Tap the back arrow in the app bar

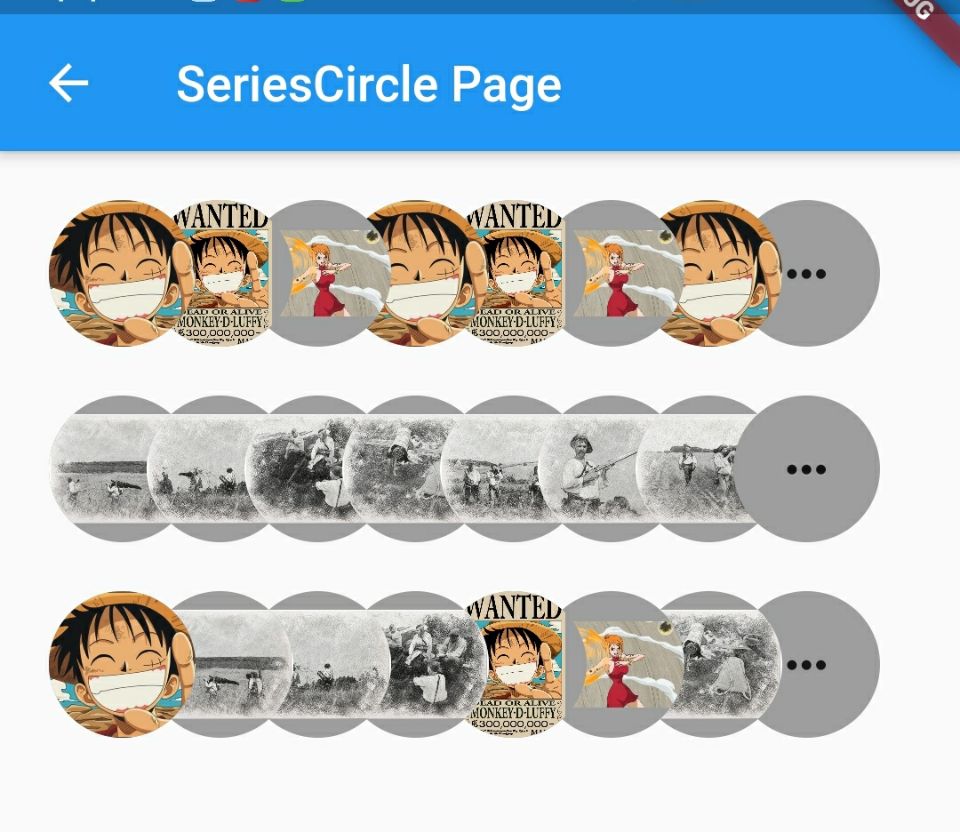coord(69,83)
